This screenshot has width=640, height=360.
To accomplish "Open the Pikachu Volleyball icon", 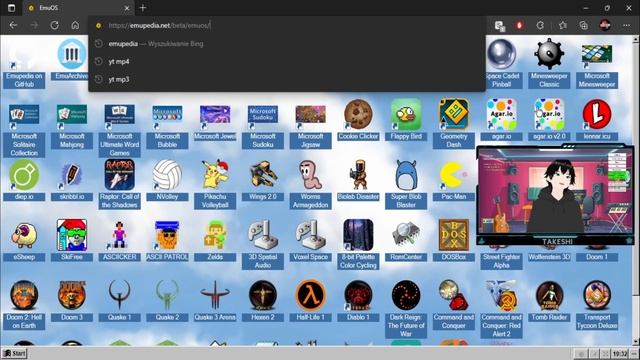I will click(x=215, y=184).
